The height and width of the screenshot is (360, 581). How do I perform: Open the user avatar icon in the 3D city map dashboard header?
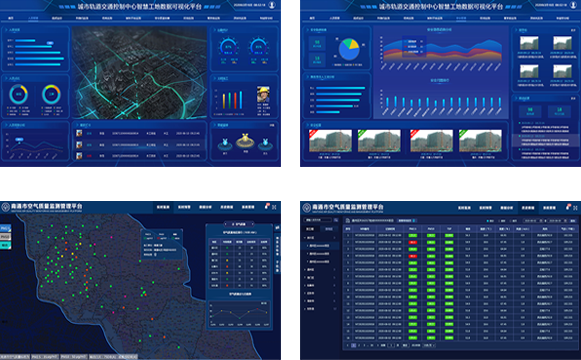272,5
